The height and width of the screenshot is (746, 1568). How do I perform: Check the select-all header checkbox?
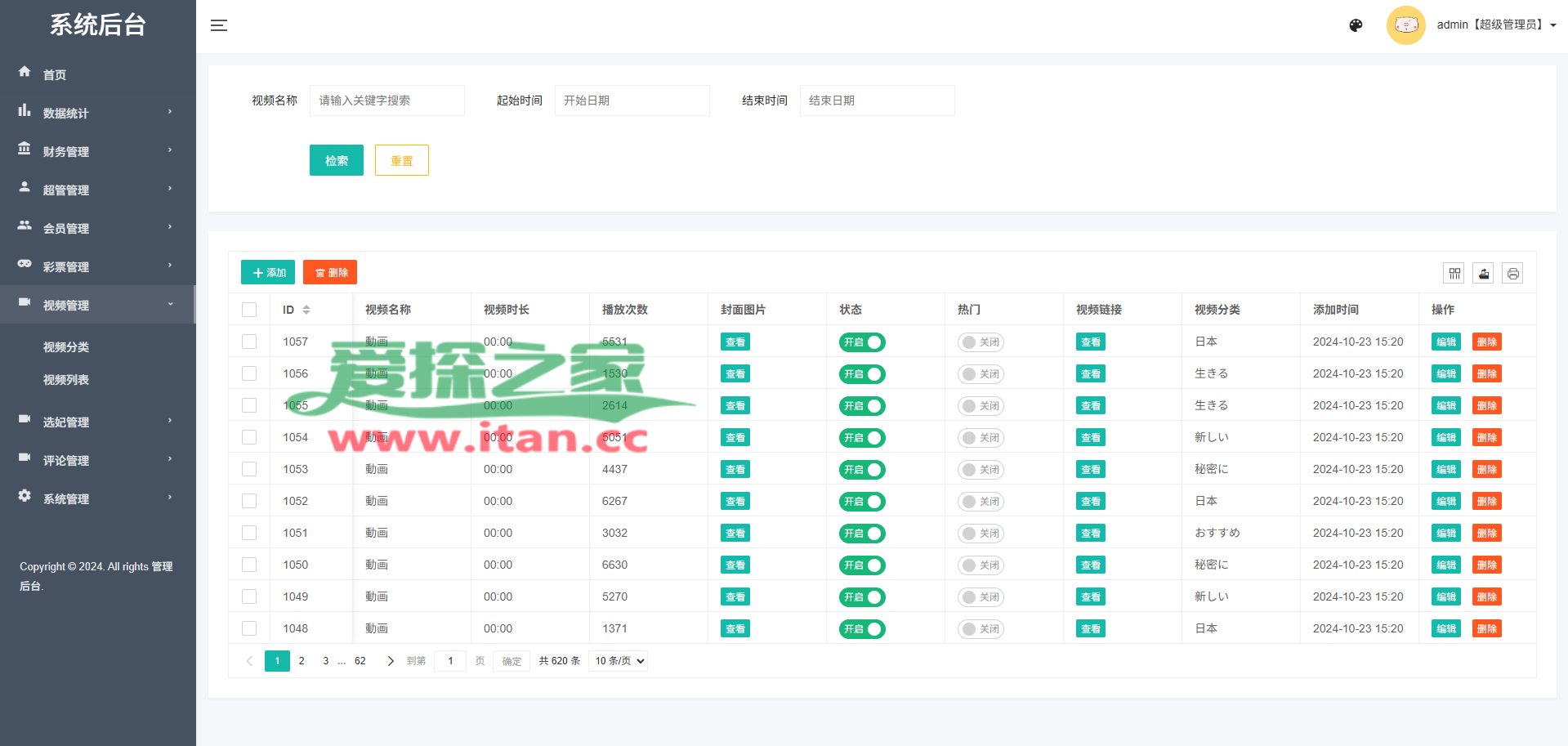pyautogui.click(x=249, y=310)
